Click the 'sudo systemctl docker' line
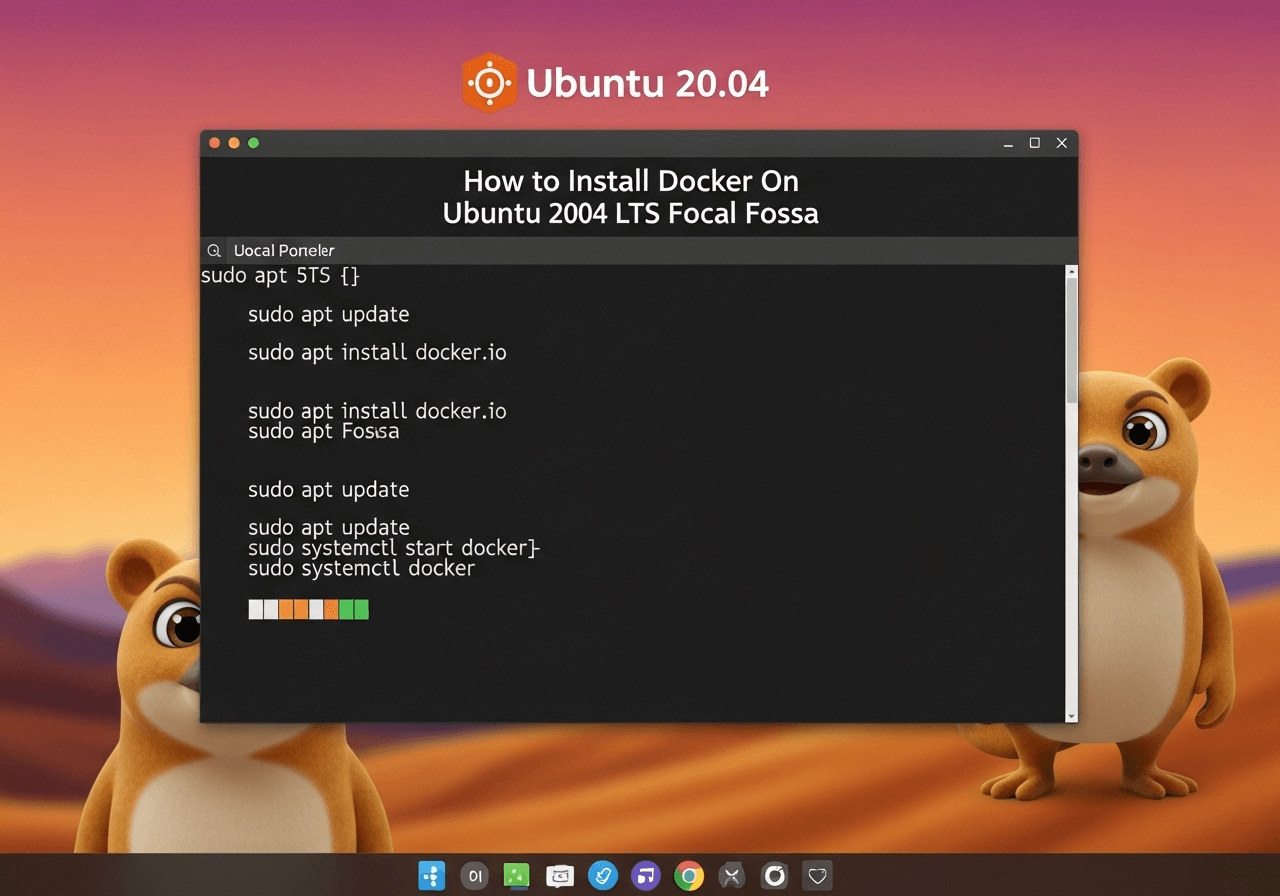The height and width of the screenshot is (896, 1280). point(361,569)
